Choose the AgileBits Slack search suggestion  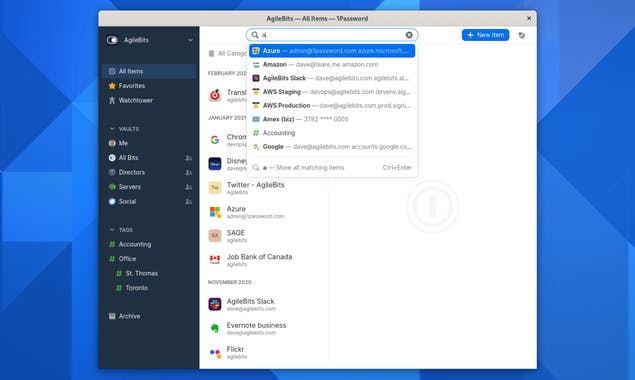point(332,78)
